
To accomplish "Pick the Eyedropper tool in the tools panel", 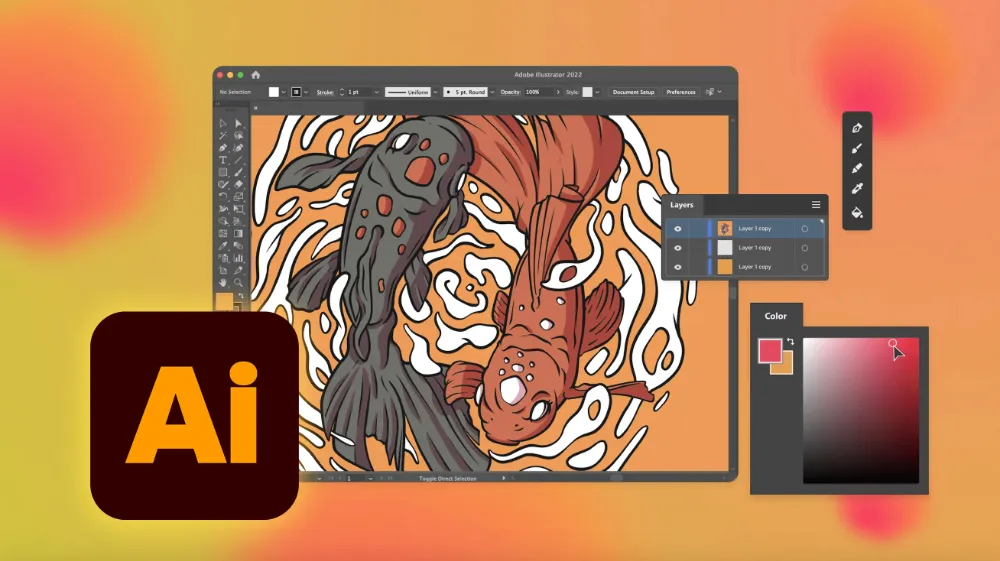I will point(223,245).
